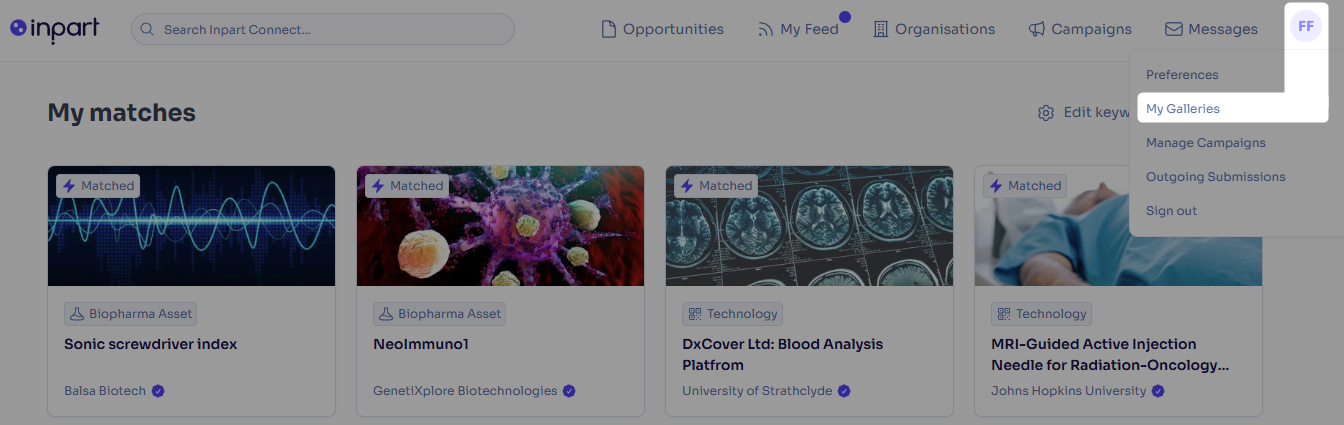Viewport: 1344px width, 425px height.
Task: Choose Manage Campaigns in dropdown
Action: [1206, 143]
